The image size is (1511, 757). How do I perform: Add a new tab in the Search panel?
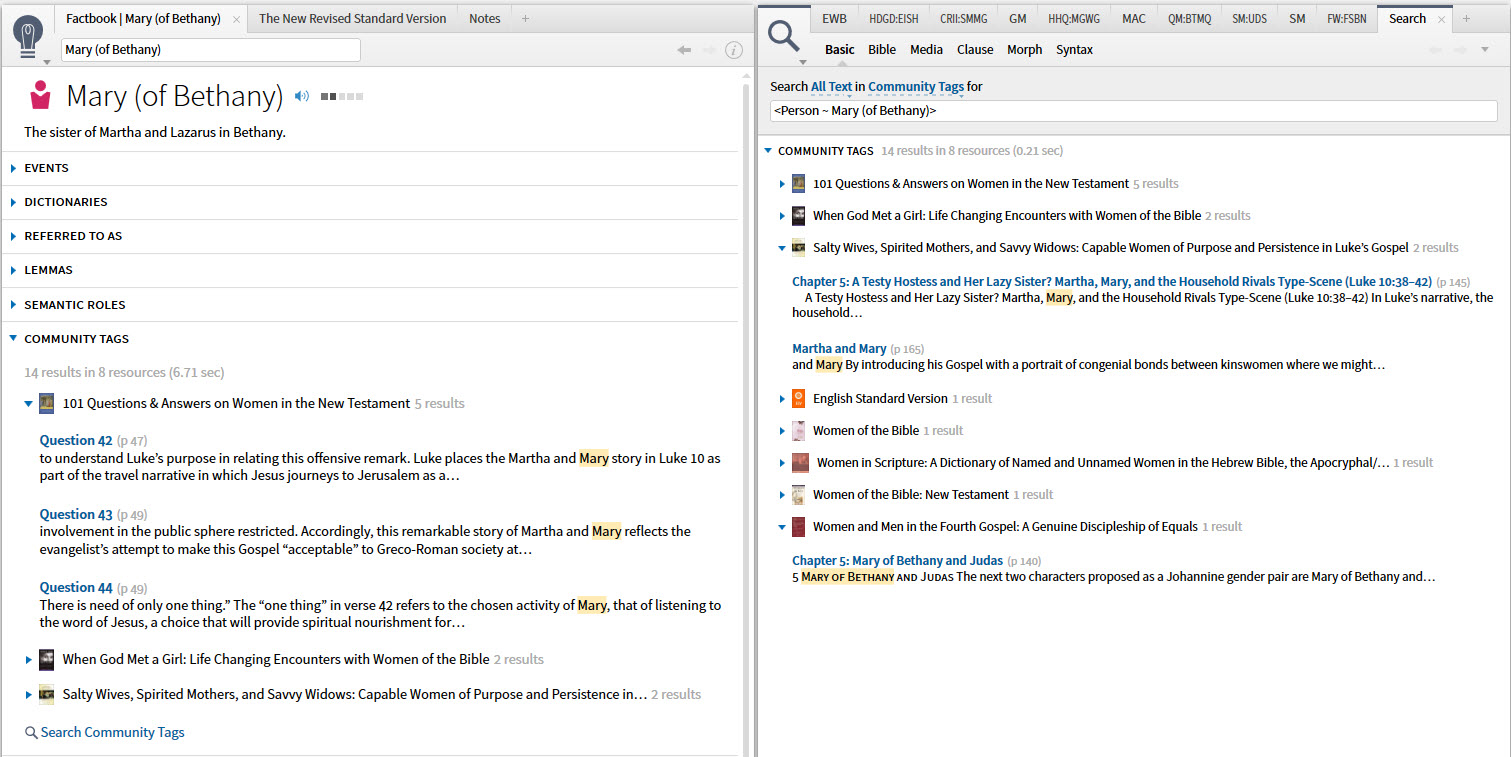coord(1466,19)
